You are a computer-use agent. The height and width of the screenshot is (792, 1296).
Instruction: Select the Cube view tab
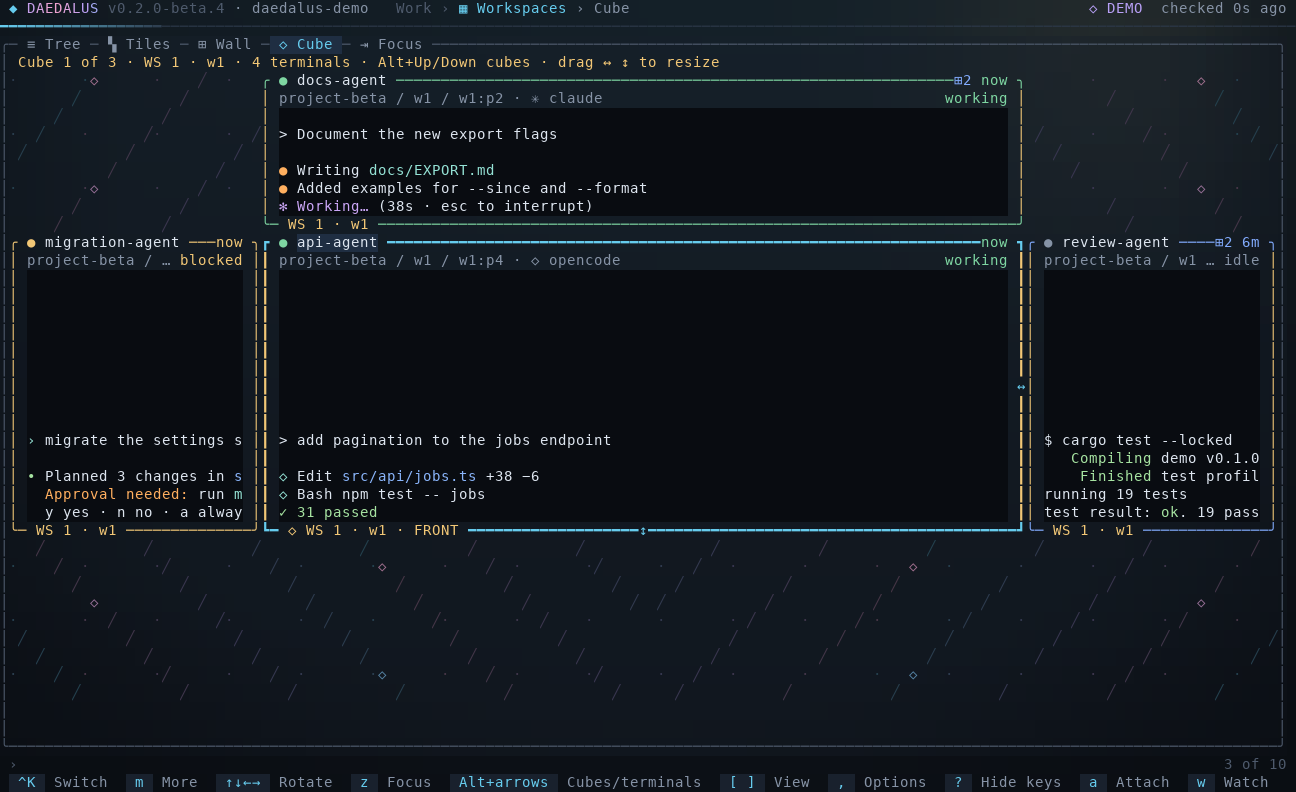(x=306, y=44)
